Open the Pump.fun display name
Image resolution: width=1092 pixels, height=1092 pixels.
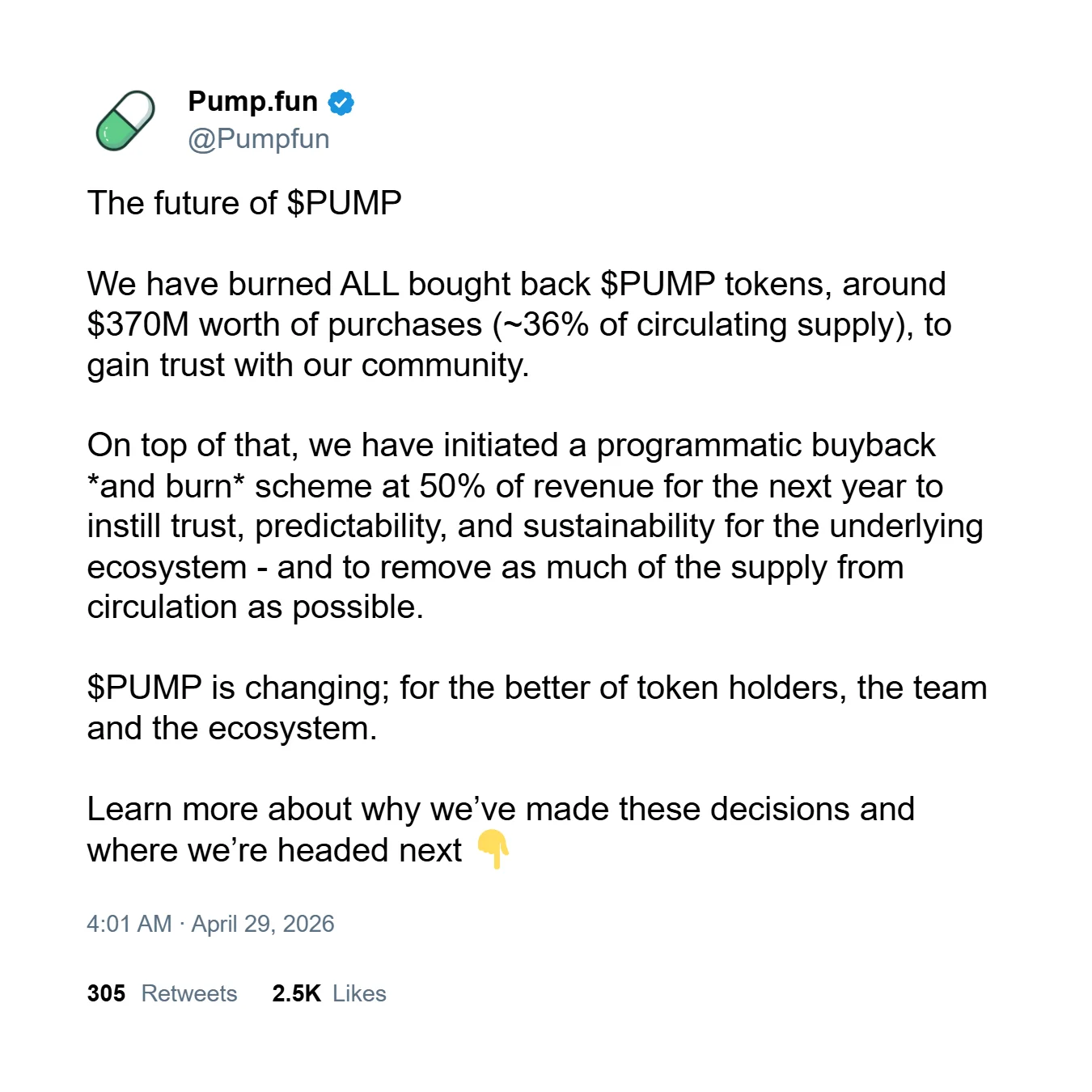pyautogui.click(x=252, y=101)
